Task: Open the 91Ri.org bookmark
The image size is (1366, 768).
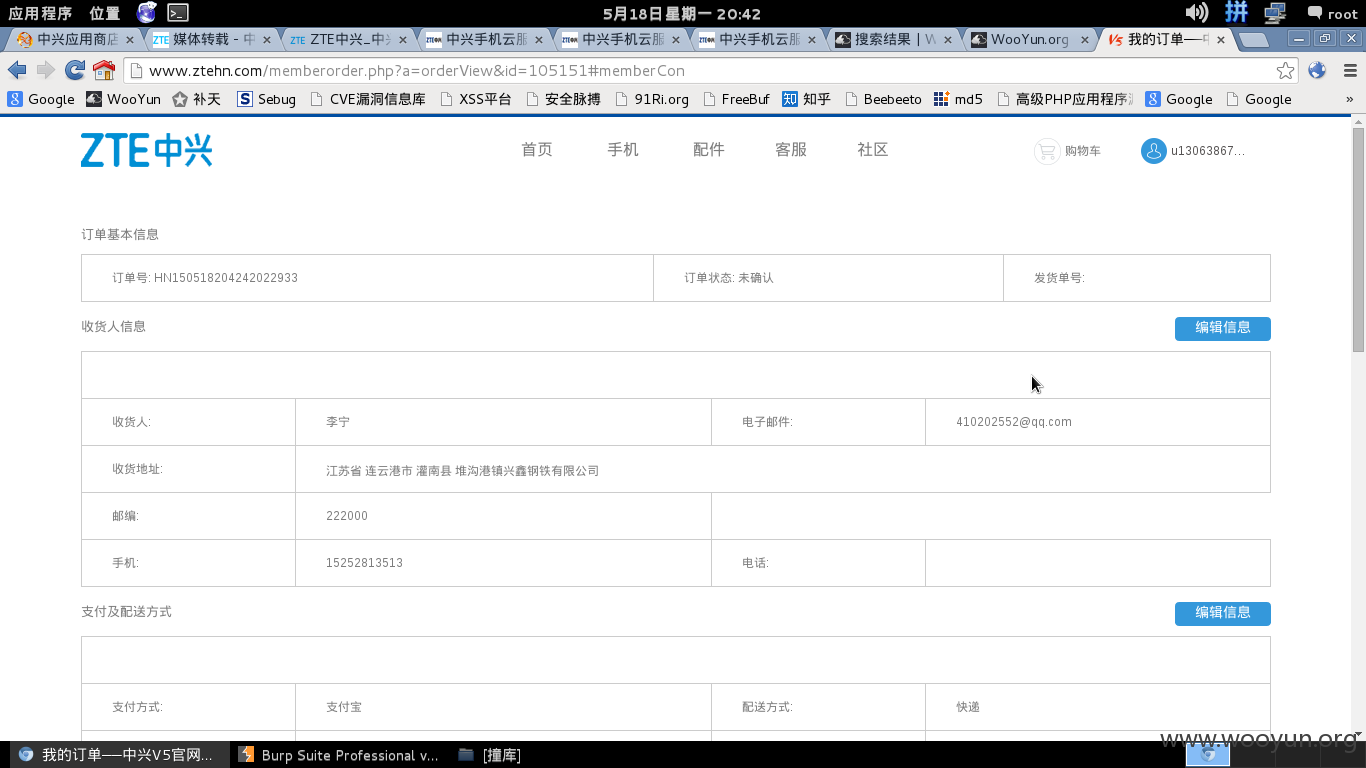Action: coord(651,99)
